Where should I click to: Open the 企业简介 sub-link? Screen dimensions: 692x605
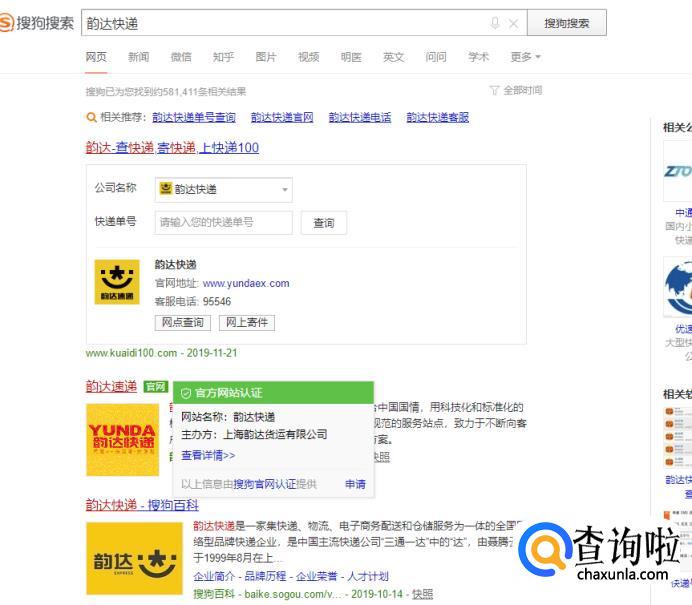tap(214, 576)
